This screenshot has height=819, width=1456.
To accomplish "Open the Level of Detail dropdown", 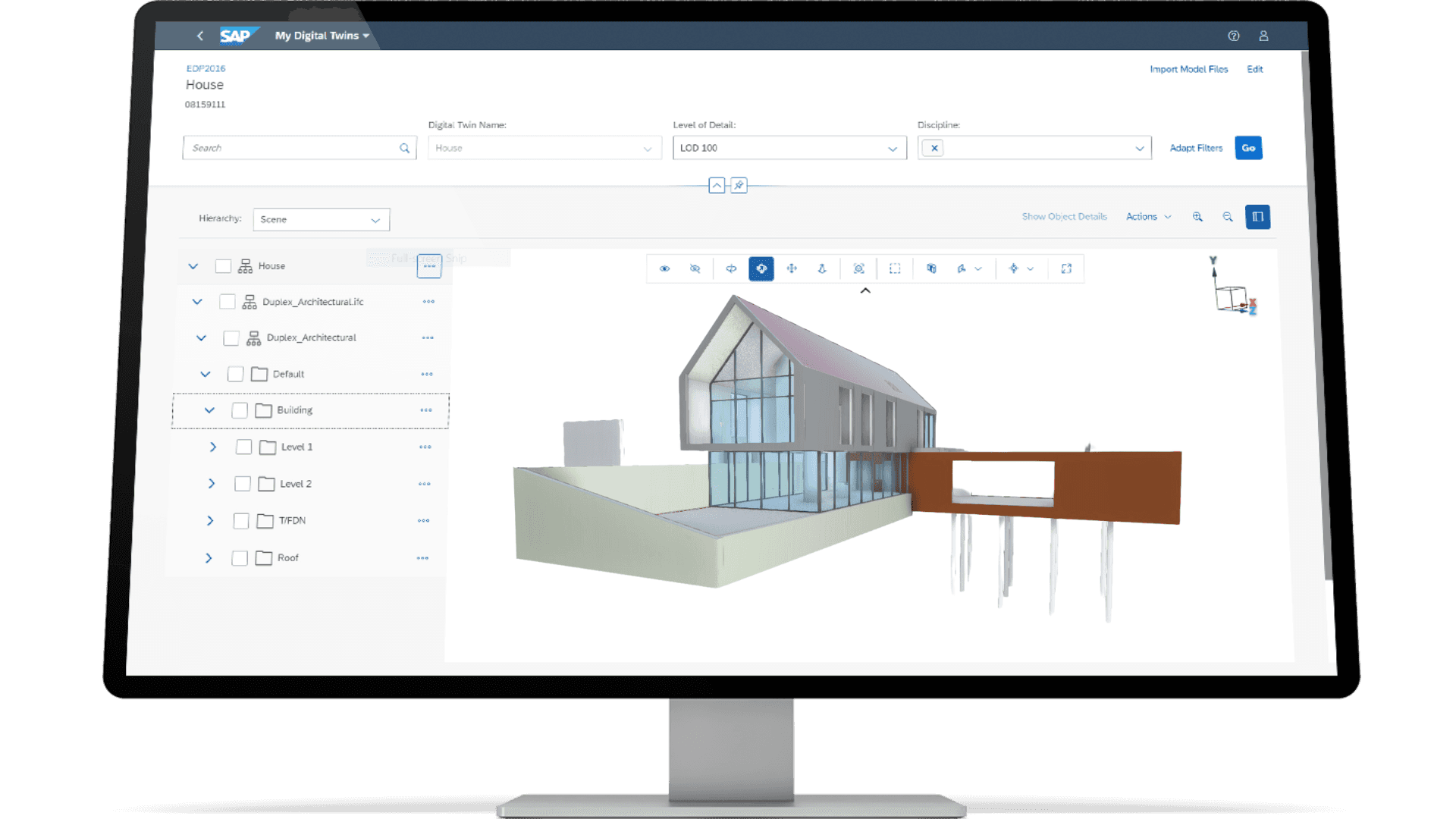I will click(893, 149).
